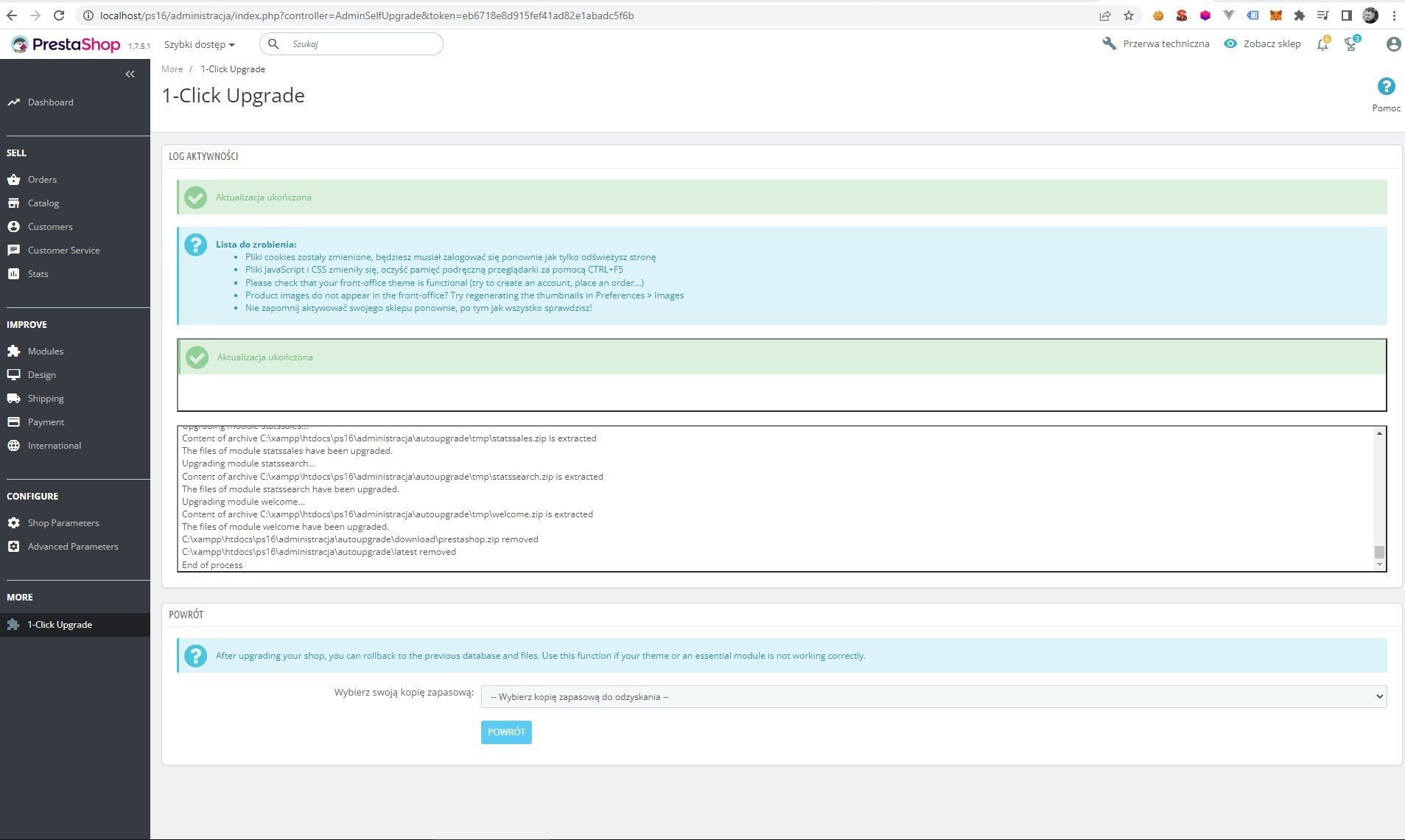Click the Zobacz sklep link
Image resolution: width=1405 pixels, height=840 pixels.
[1262, 43]
